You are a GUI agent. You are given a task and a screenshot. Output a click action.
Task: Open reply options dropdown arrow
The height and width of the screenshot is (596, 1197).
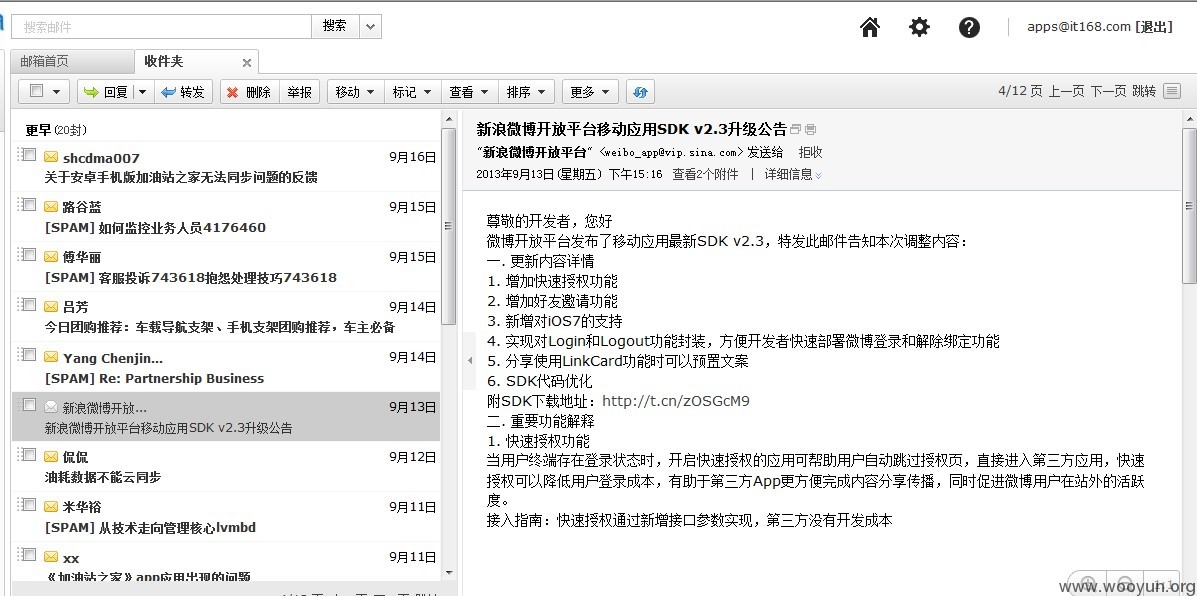pyautogui.click(x=142, y=92)
